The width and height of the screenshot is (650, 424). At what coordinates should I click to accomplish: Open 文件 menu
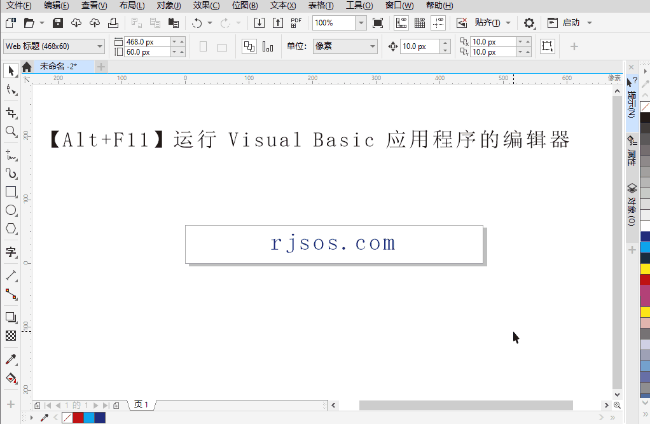click(x=18, y=5)
